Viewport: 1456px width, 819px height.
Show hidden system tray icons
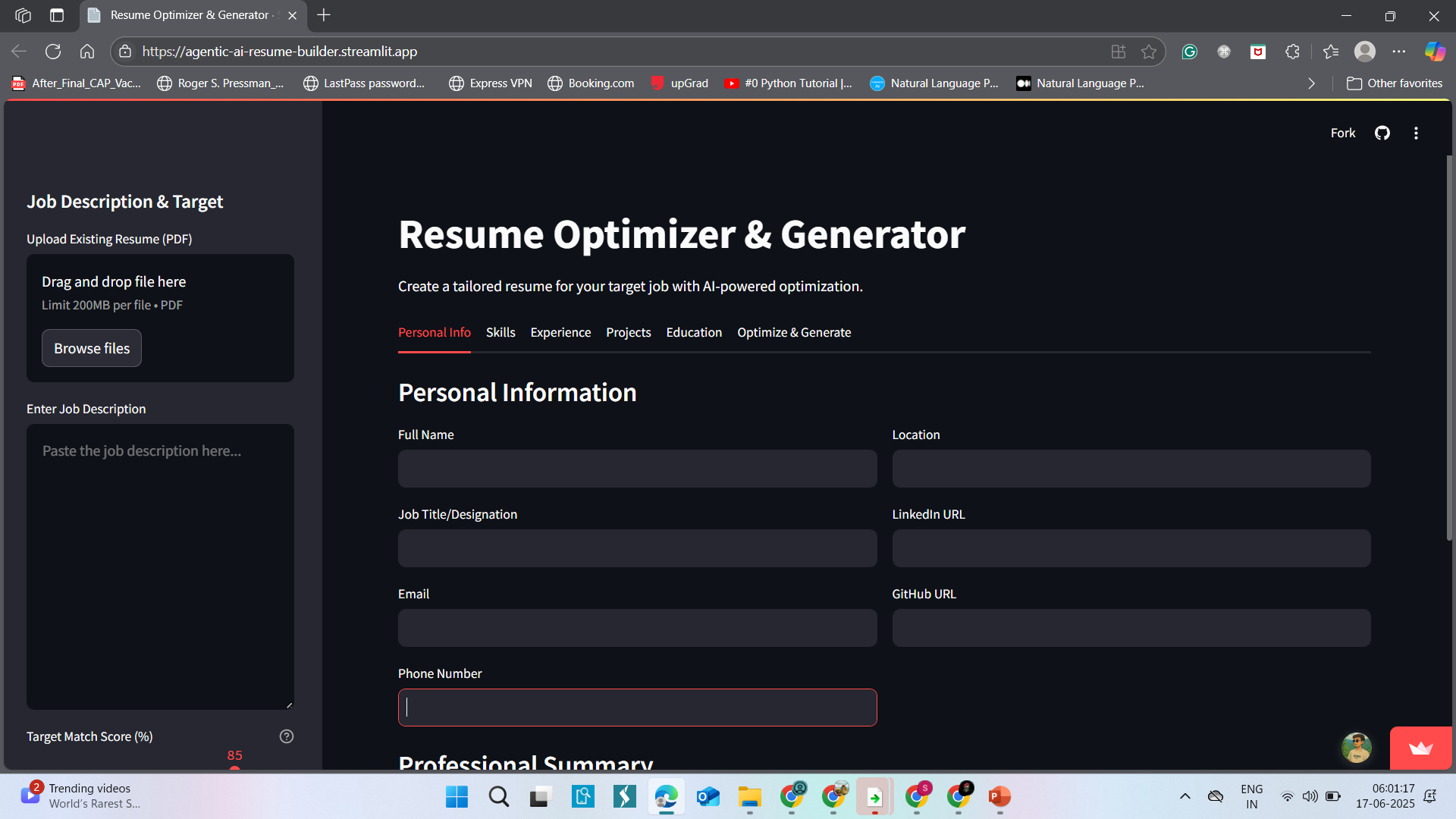(1185, 796)
